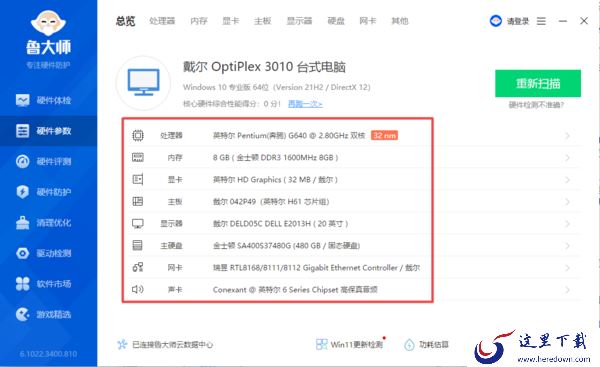Viewport: 600px width, 367px height.
Task: Click the network card icon
Action: click(x=138, y=267)
